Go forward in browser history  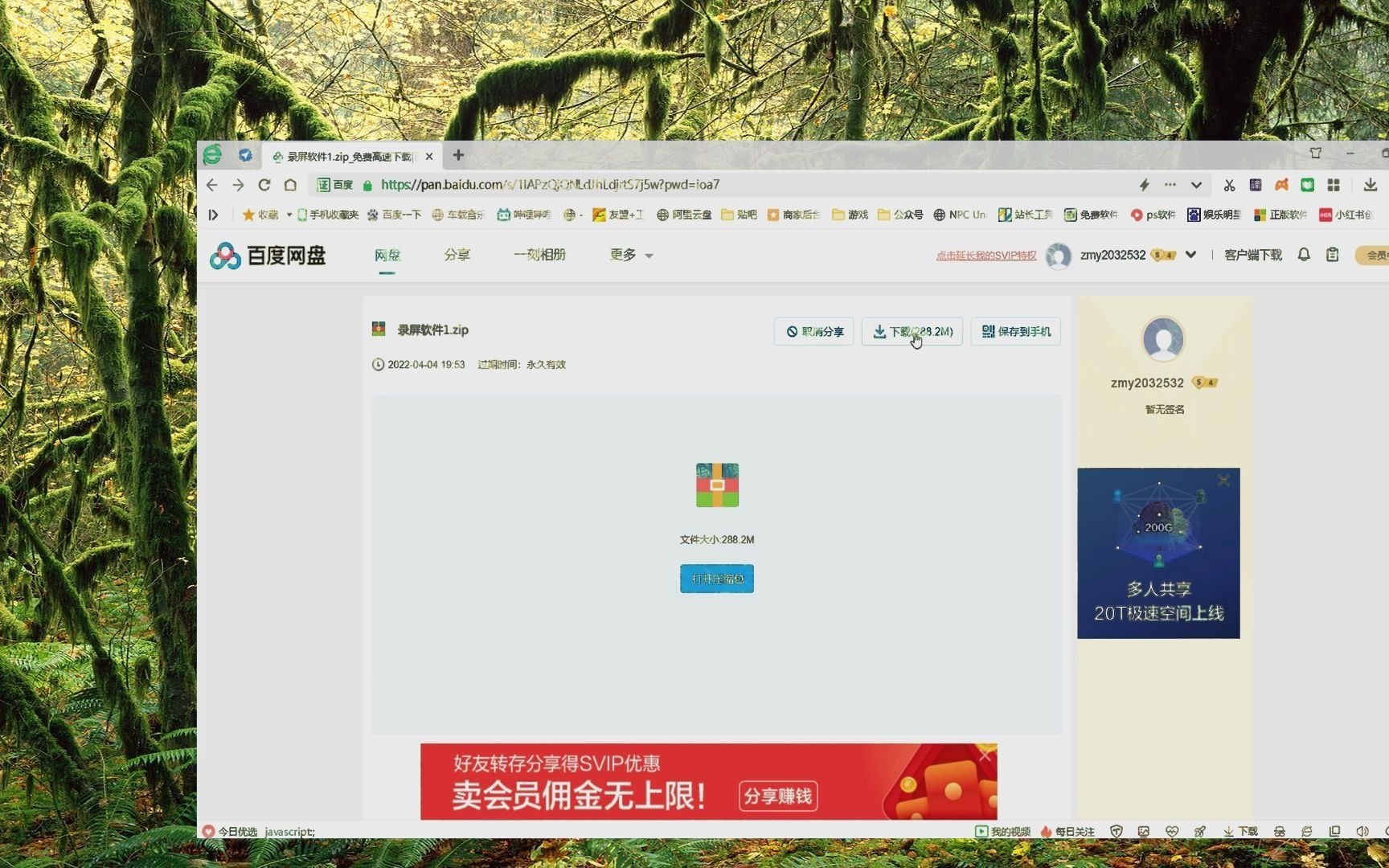[x=238, y=185]
